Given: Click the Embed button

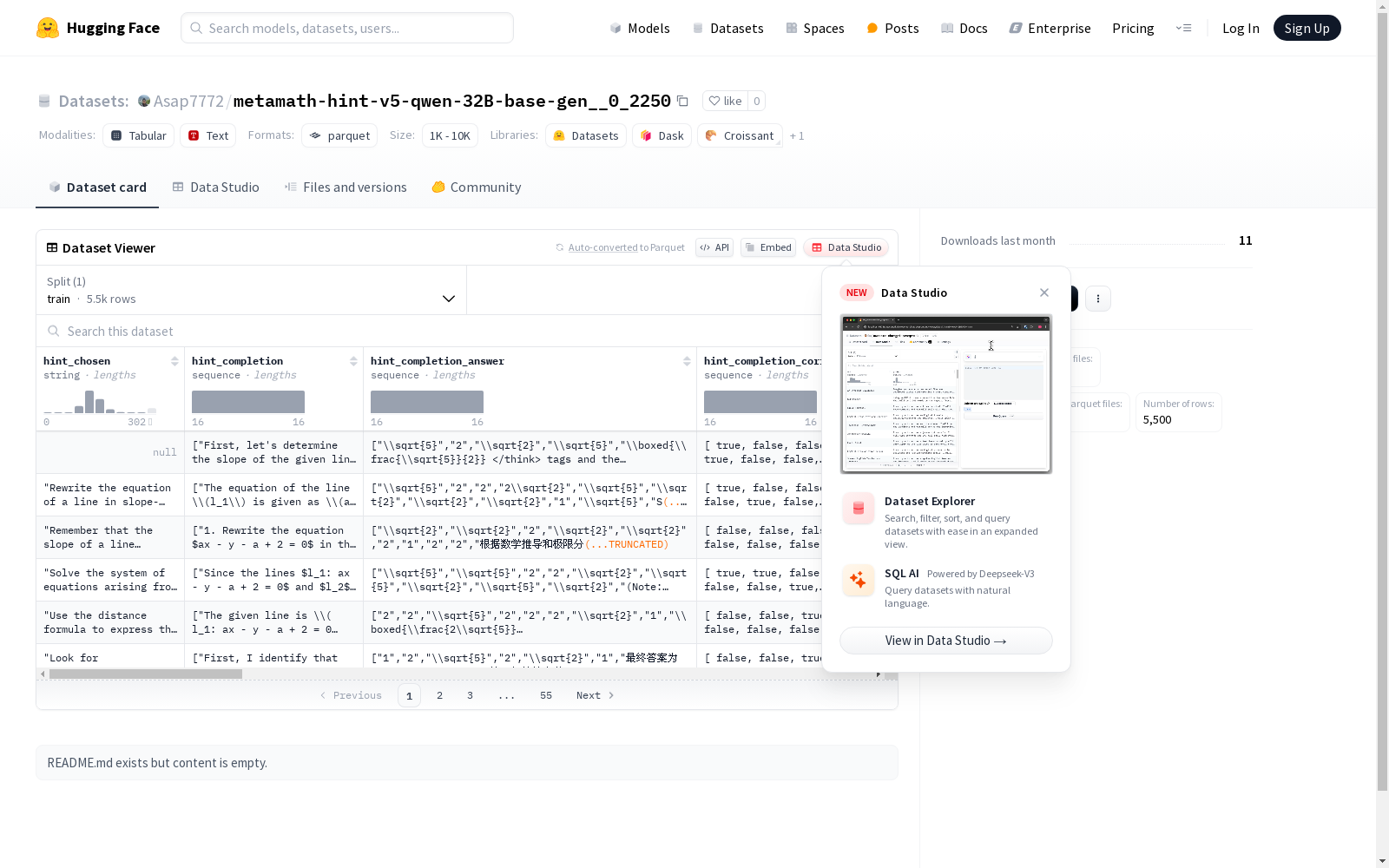Looking at the screenshot, I should coord(768,247).
